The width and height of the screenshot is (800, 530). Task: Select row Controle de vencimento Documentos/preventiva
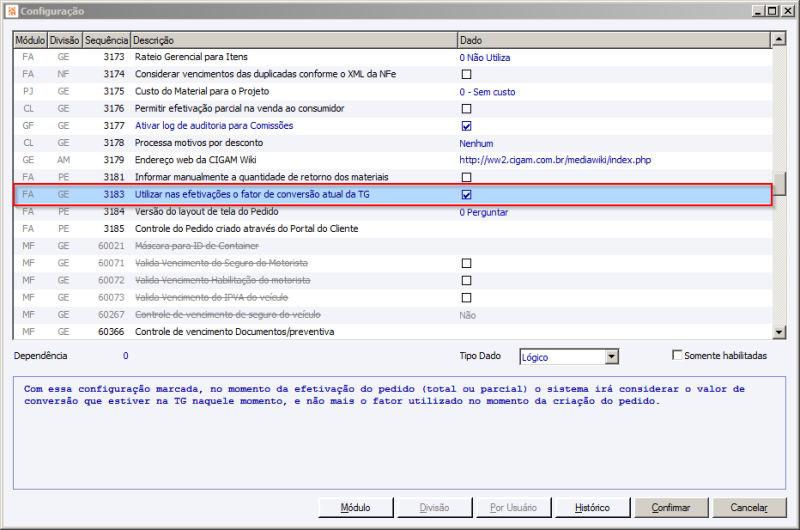[392, 332]
